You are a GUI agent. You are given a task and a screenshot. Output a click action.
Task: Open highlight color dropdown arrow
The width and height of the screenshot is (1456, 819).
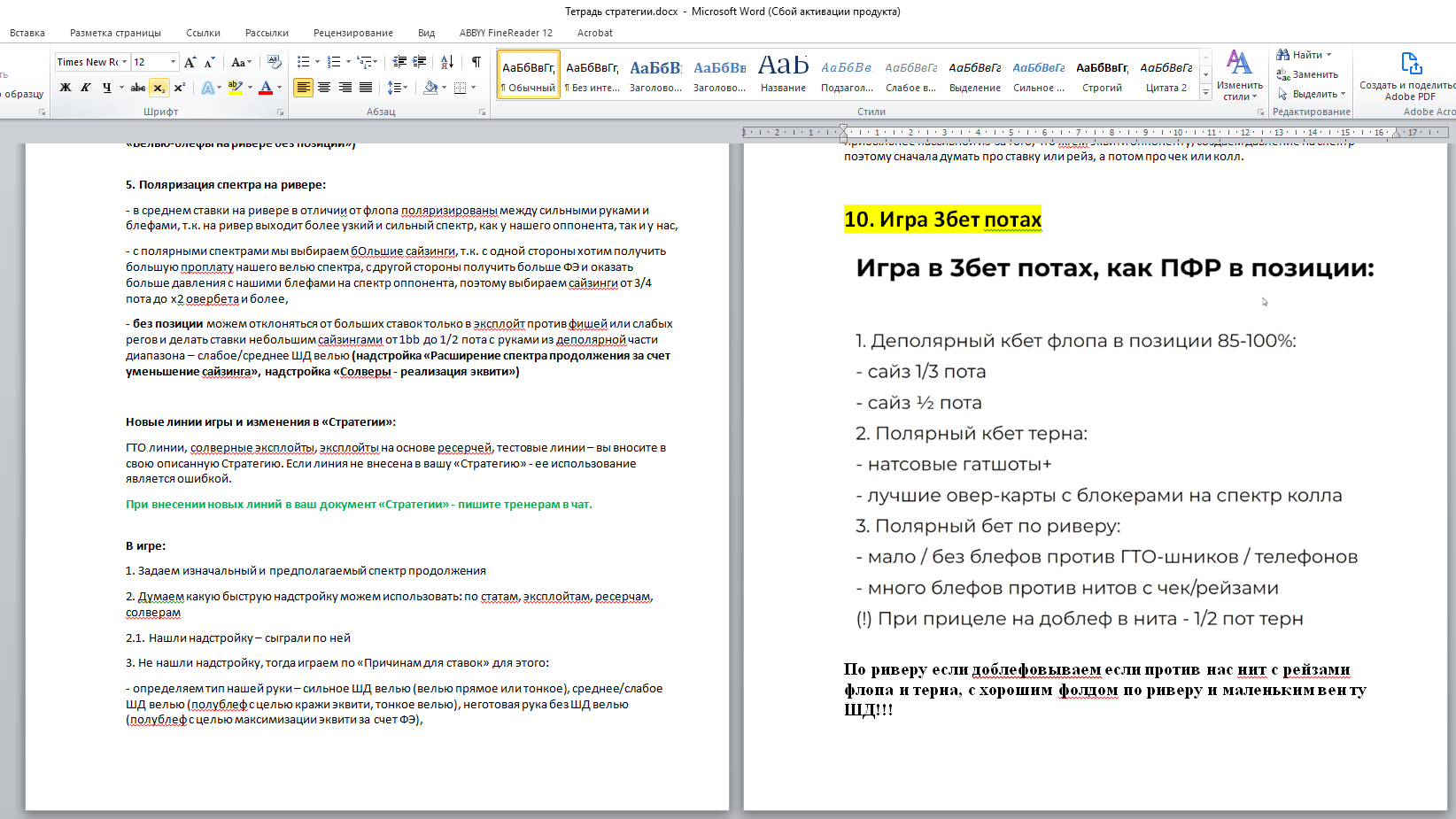coord(250,88)
